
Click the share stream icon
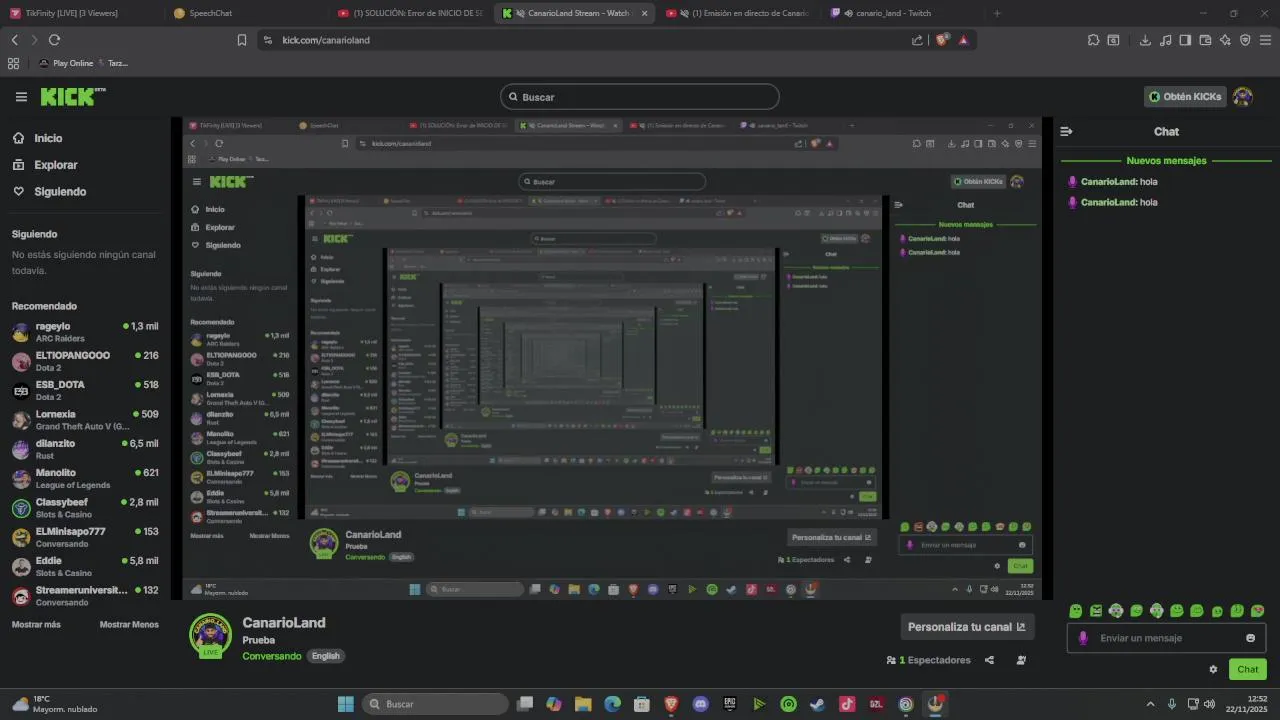[x=989, y=660]
